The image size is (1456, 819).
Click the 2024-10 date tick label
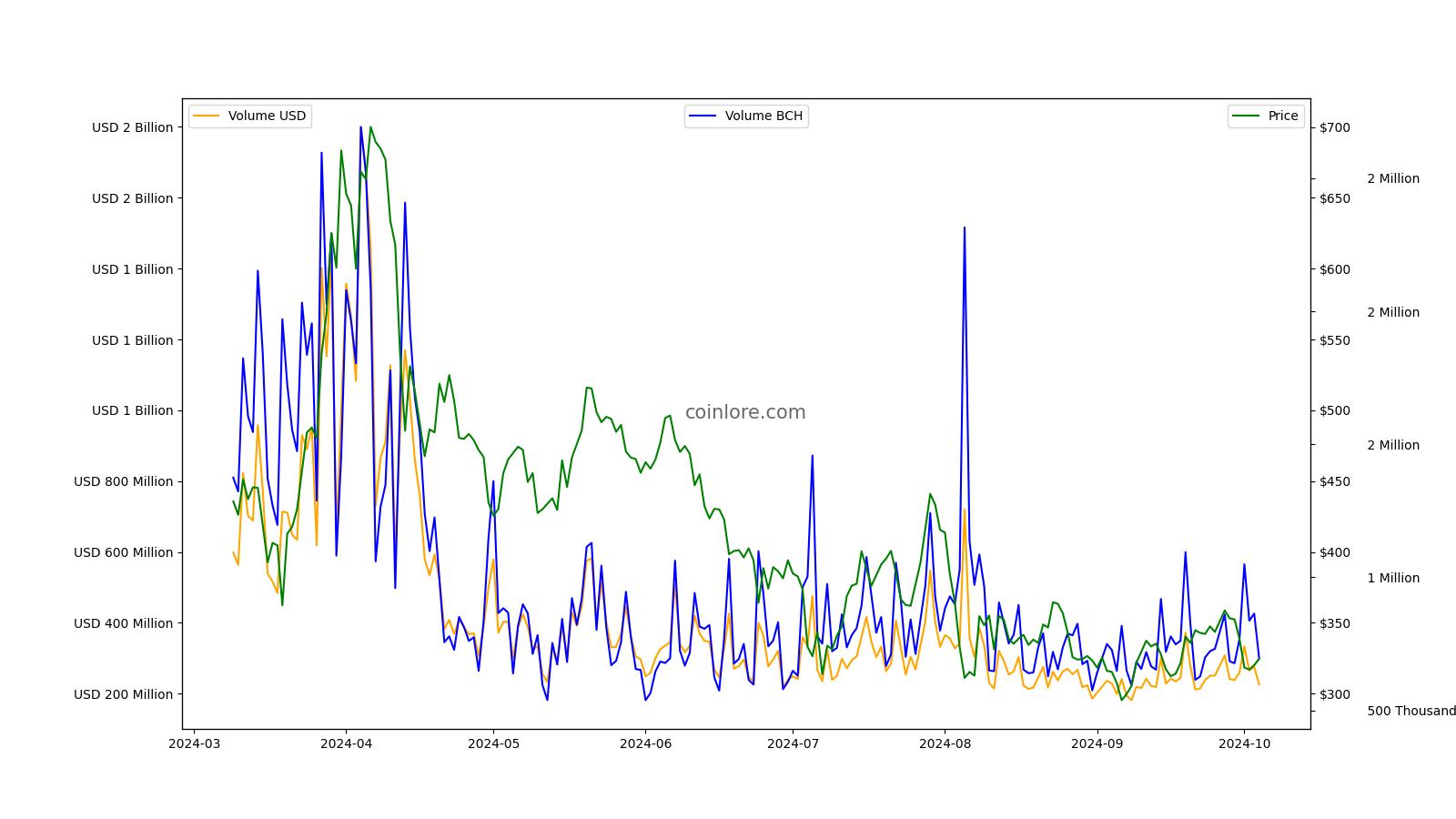(1244, 743)
